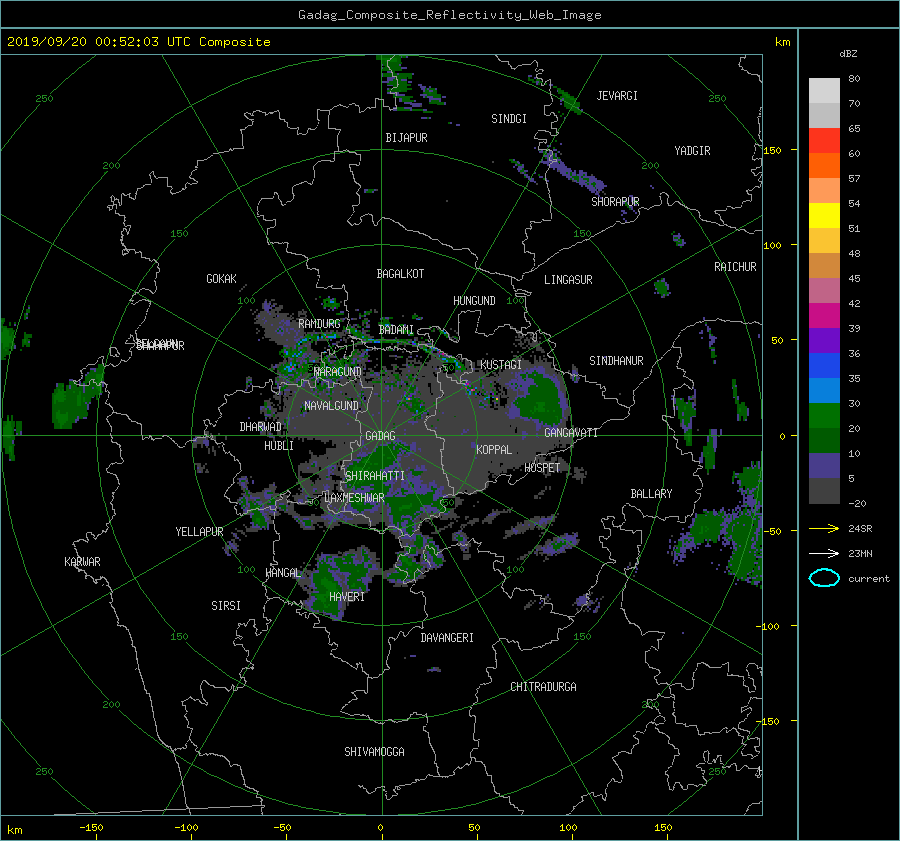
Task: Click the LAXMESHWAR city label
Action: (x=354, y=498)
